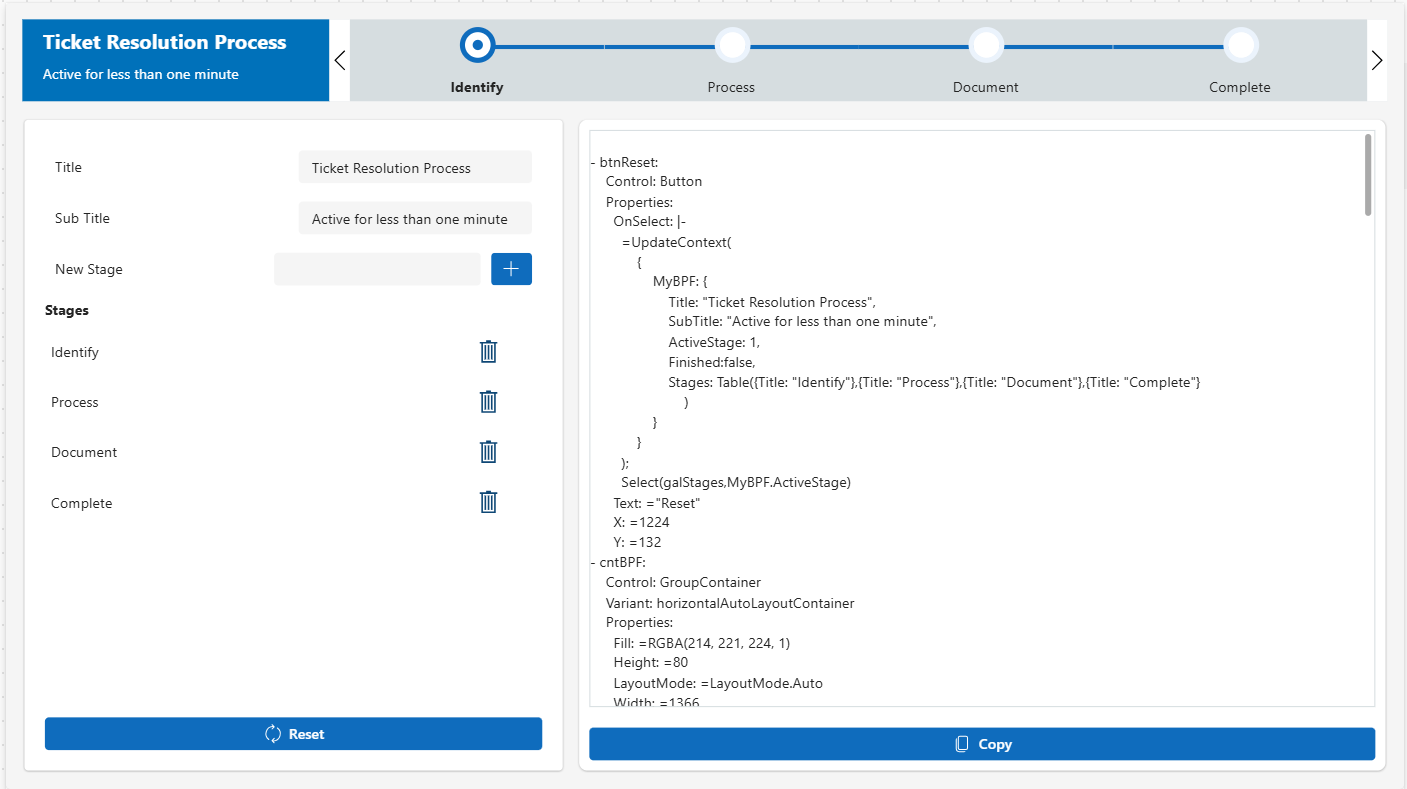
Task: Click the Identify label under progress bar
Action: (477, 87)
